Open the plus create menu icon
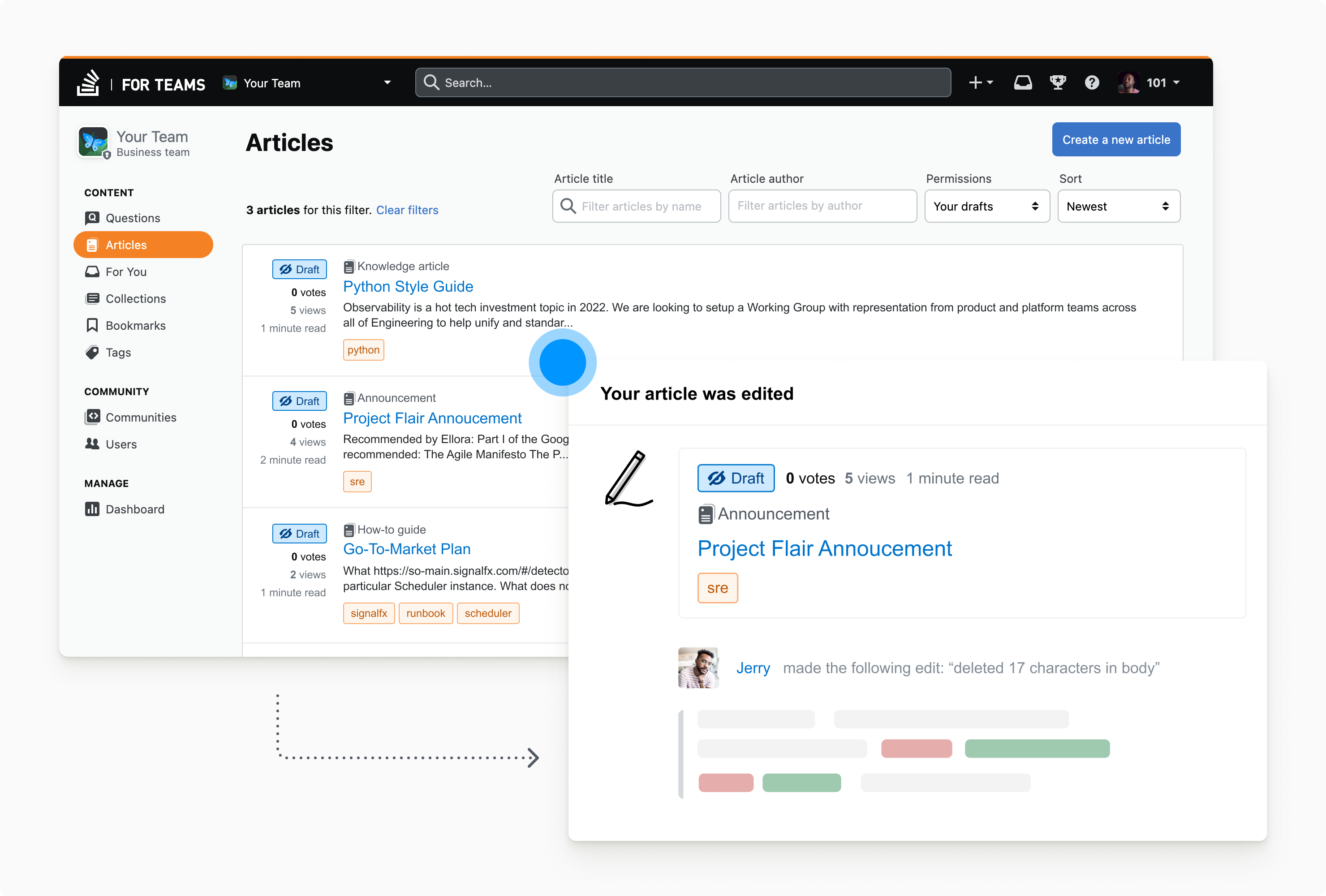The image size is (1326, 896). pos(975,83)
